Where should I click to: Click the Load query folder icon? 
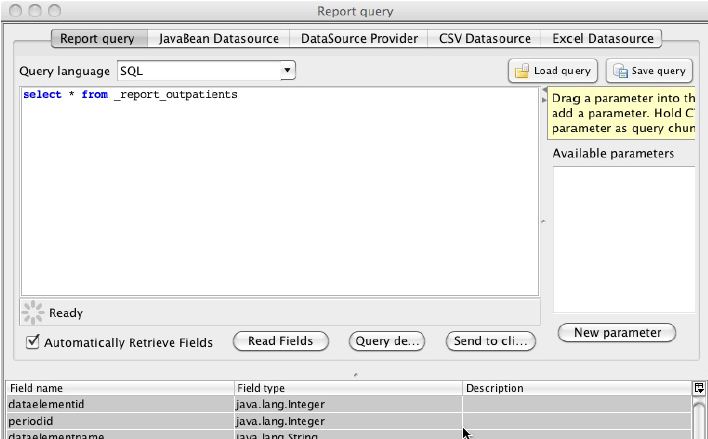coord(522,71)
